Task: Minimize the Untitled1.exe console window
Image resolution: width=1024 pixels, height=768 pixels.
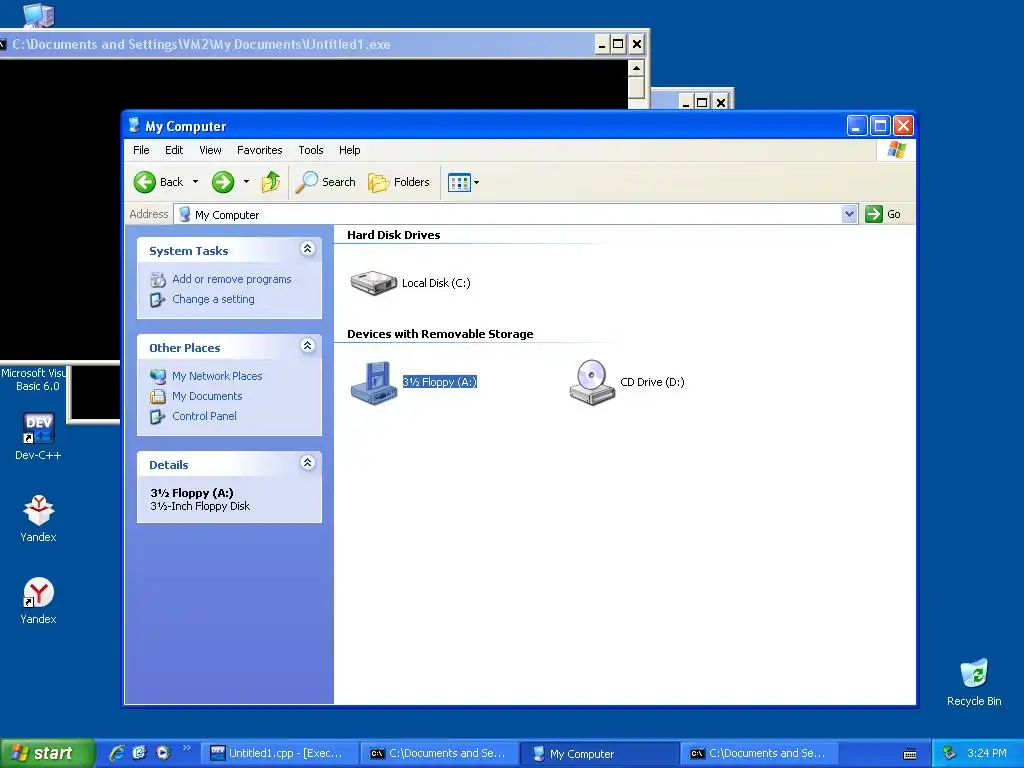Action: click(x=602, y=44)
